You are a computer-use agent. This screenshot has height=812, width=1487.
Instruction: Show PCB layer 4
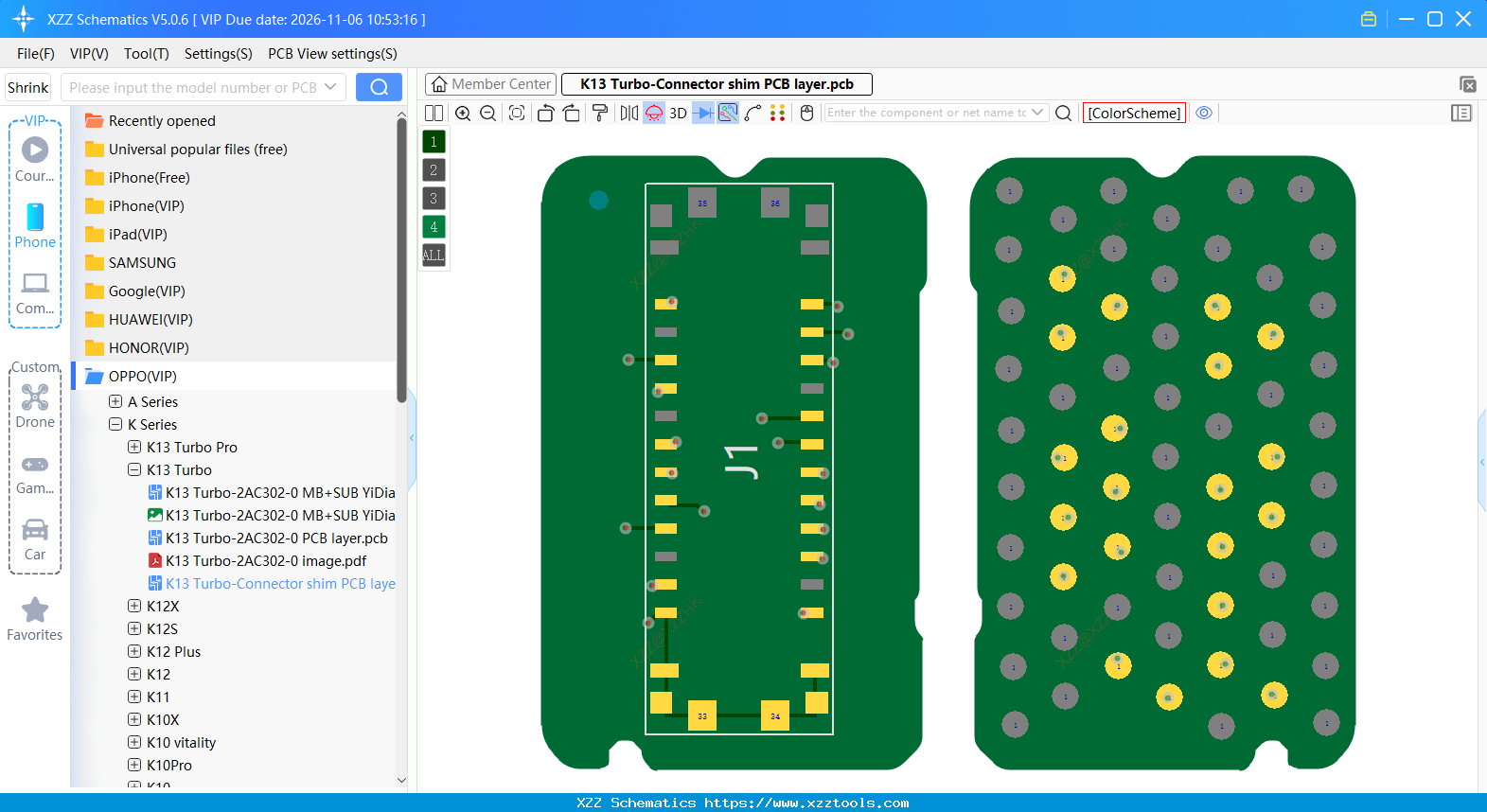click(434, 227)
